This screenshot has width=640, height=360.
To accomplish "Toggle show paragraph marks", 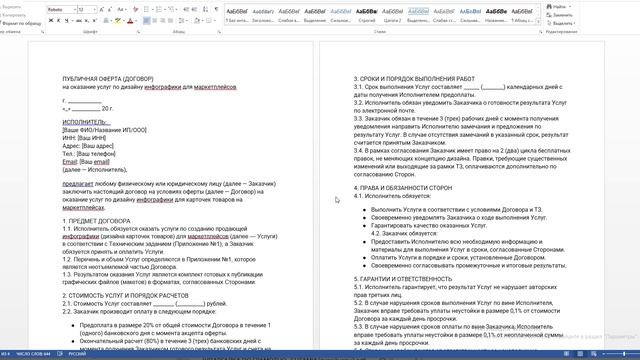I will [216, 9].
